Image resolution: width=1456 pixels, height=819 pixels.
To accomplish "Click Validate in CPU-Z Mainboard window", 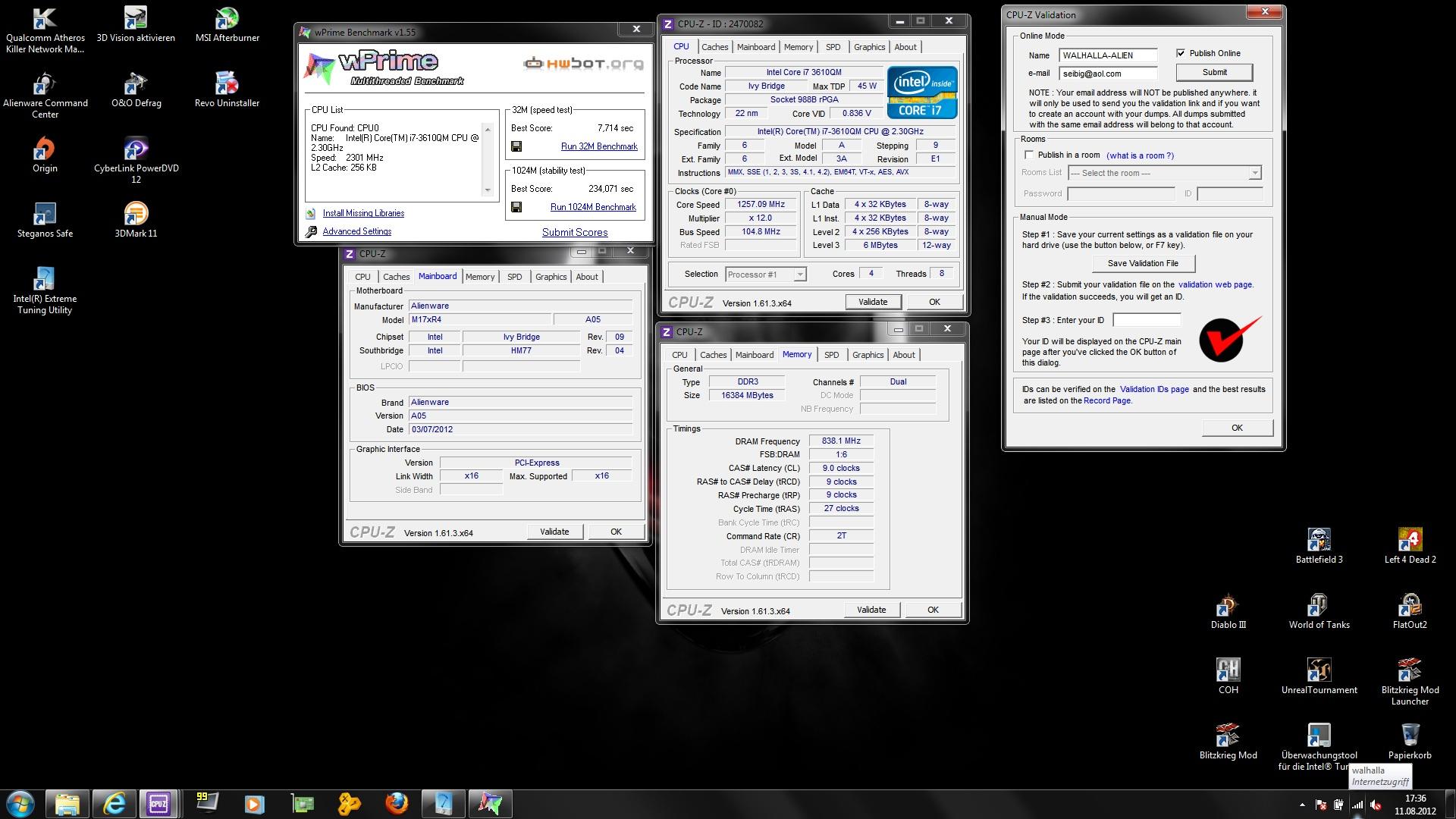I will (554, 532).
